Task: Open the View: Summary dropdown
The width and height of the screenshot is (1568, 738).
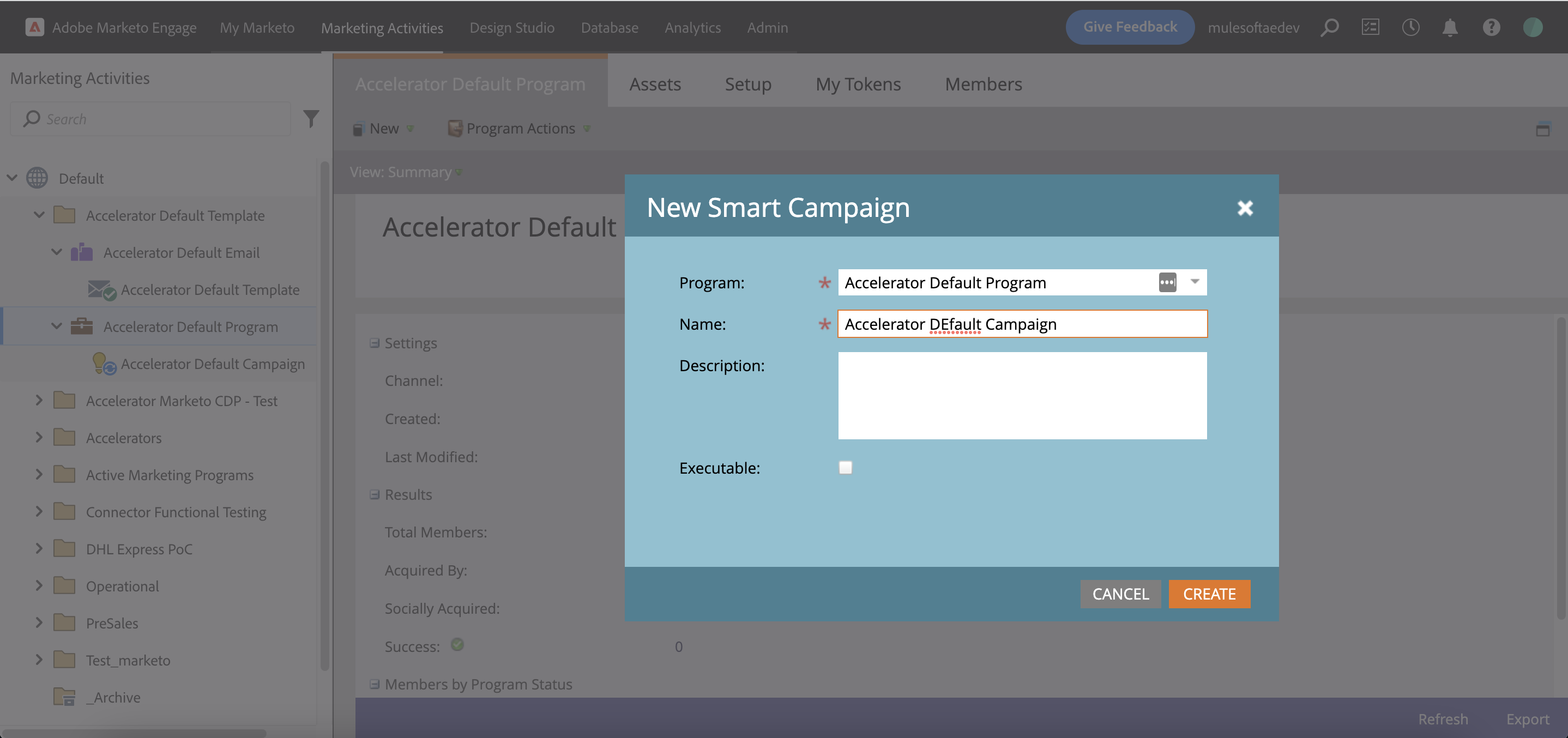Action: click(x=406, y=172)
